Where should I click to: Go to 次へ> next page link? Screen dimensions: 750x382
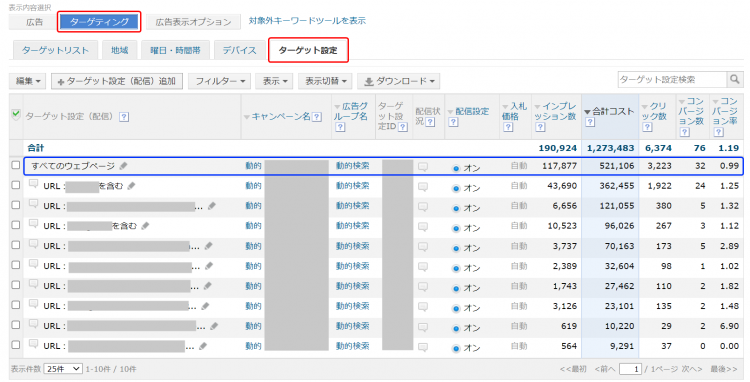(x=692, y=369)
